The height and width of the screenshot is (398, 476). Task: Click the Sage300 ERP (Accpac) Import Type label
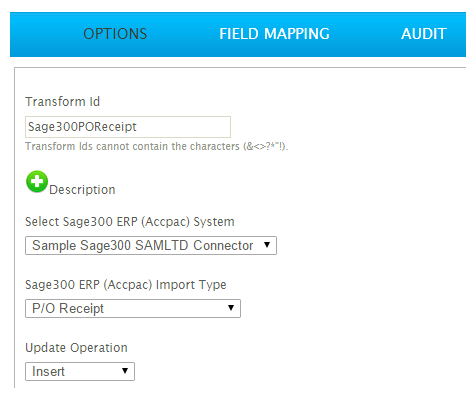click(x=126, y=285)
